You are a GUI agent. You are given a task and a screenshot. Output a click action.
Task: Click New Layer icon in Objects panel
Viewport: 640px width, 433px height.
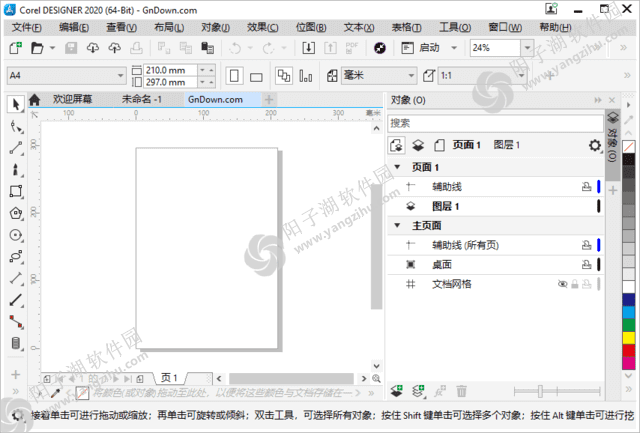click(x=397, y=391)
